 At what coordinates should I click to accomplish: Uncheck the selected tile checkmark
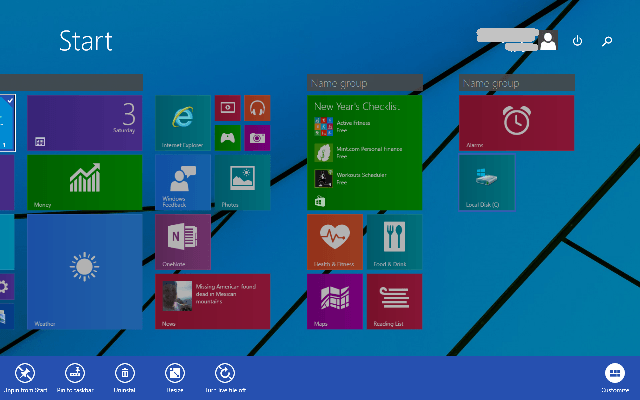10,100
